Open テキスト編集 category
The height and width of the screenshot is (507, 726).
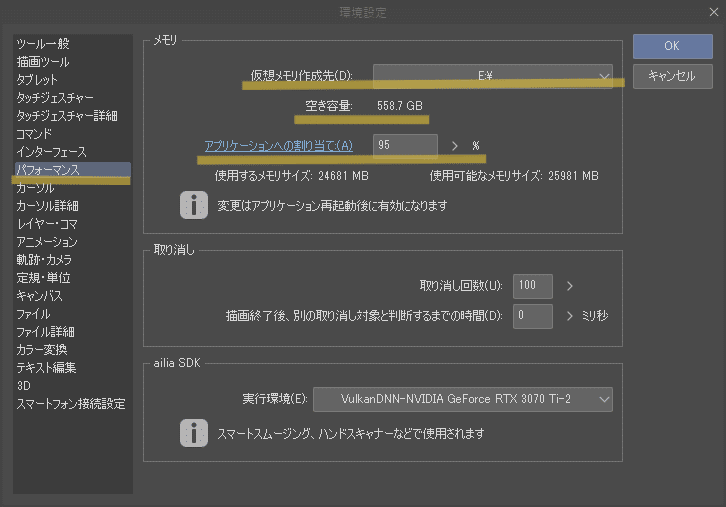pyautogui.click(x=46, y=368)
